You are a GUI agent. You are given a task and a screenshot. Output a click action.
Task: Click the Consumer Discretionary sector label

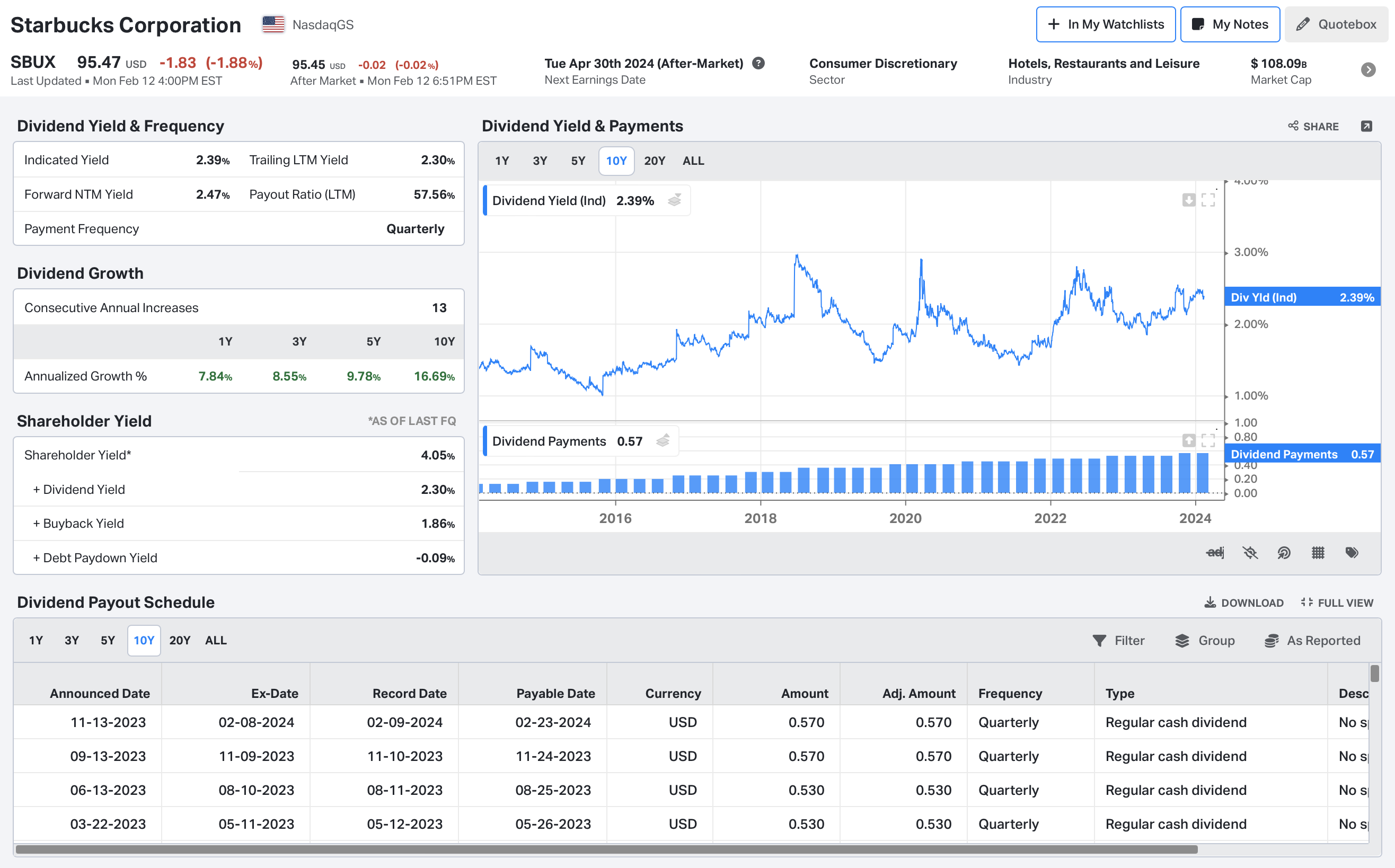883,63
